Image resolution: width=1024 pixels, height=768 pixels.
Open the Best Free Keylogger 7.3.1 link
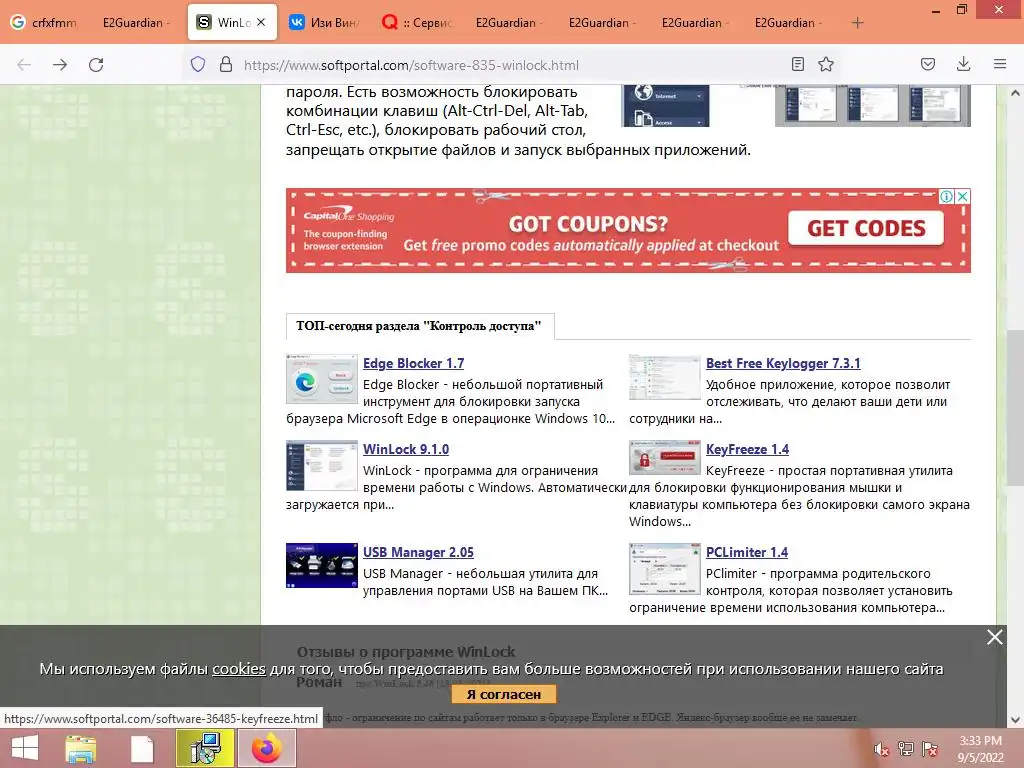783,363
